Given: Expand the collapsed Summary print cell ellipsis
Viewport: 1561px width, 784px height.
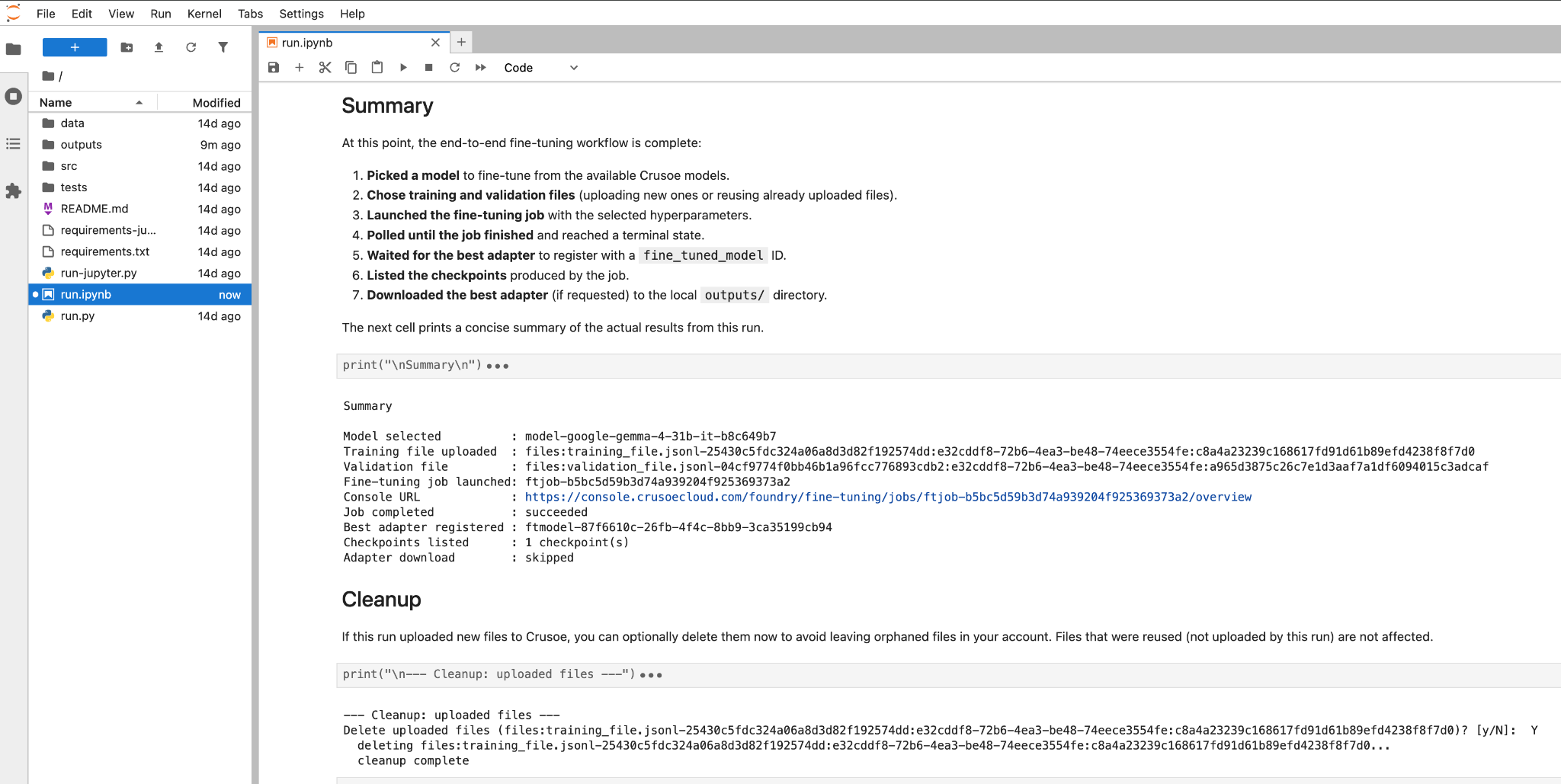Looking at the screenshot, I should 498,366.
